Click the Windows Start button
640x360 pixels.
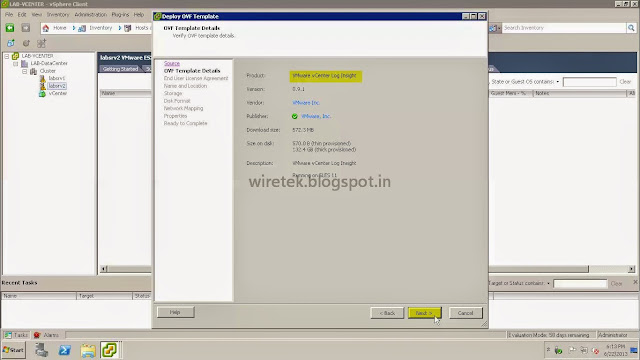(x=13, y=350)
